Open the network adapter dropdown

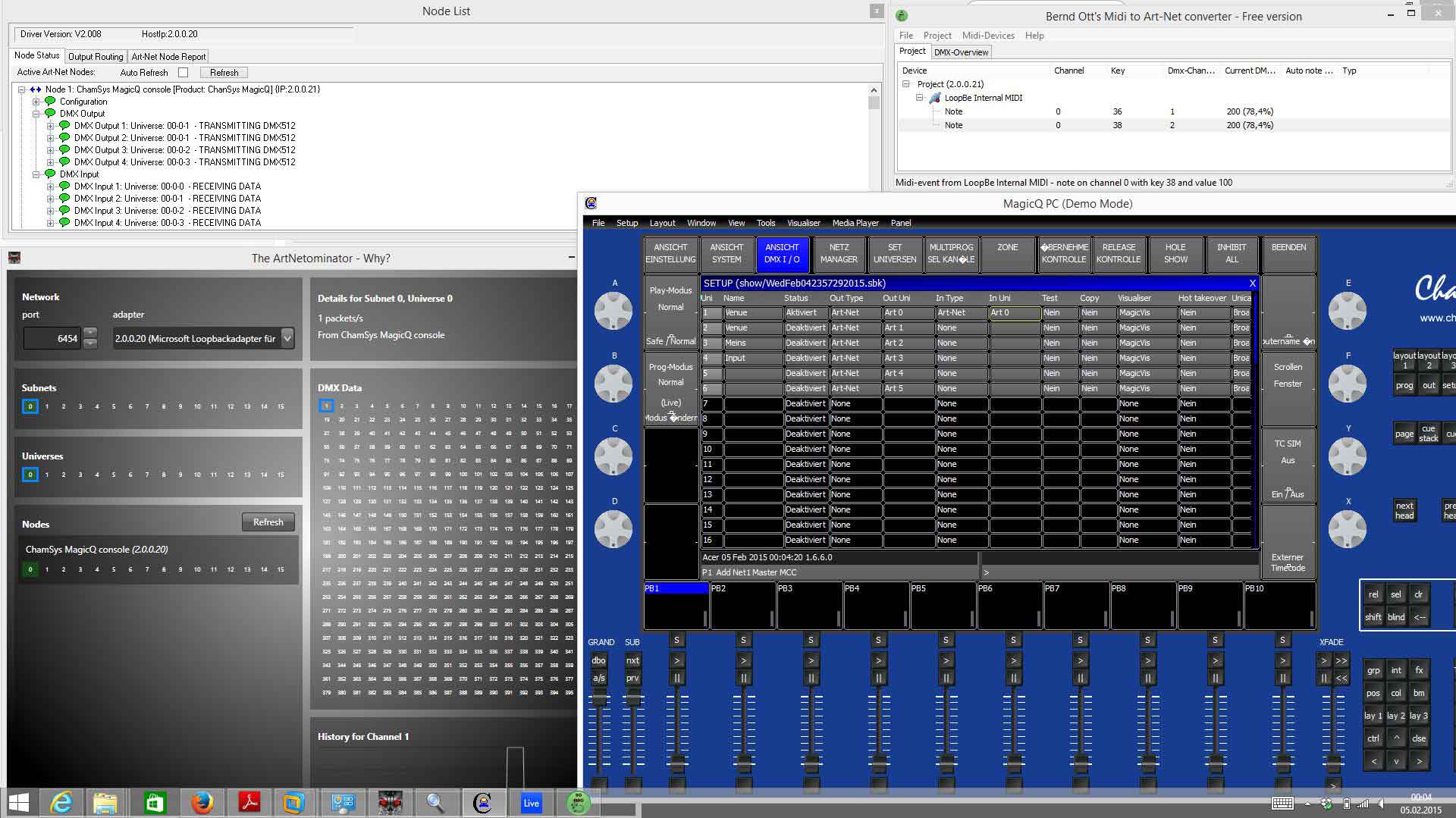click(x=287, y=338)
